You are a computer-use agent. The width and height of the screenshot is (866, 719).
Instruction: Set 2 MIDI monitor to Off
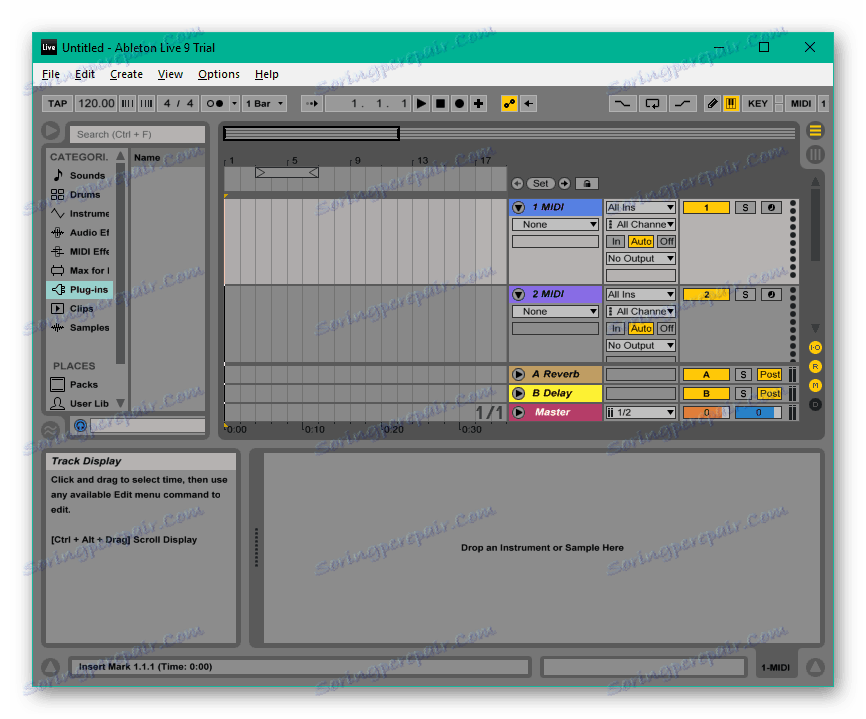click(x=667, y=329)
